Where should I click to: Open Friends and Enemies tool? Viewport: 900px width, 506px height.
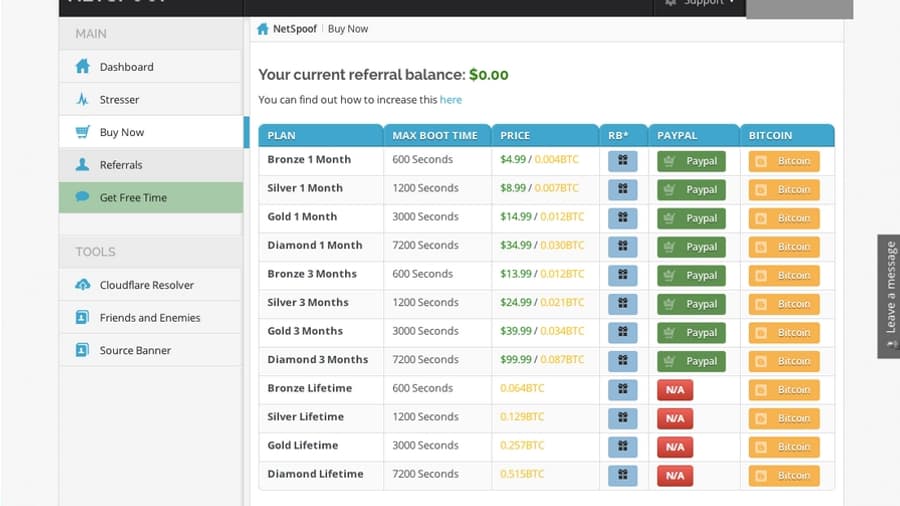pos(151,317)
